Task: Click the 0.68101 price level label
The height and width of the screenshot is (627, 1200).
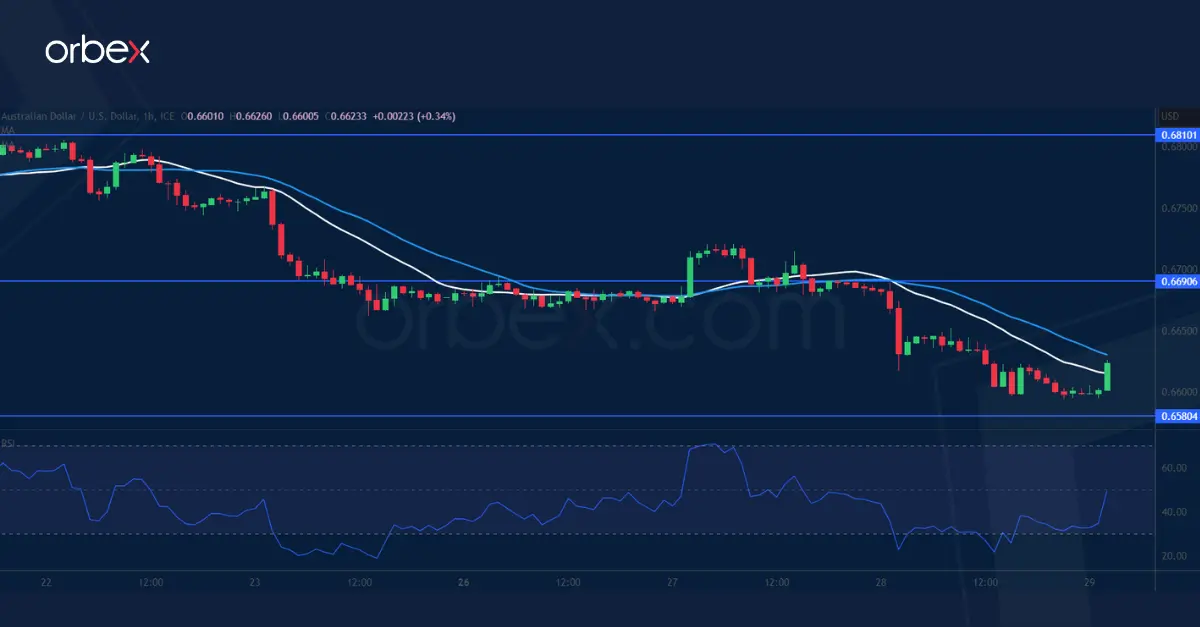Action: coord(1177,134)
